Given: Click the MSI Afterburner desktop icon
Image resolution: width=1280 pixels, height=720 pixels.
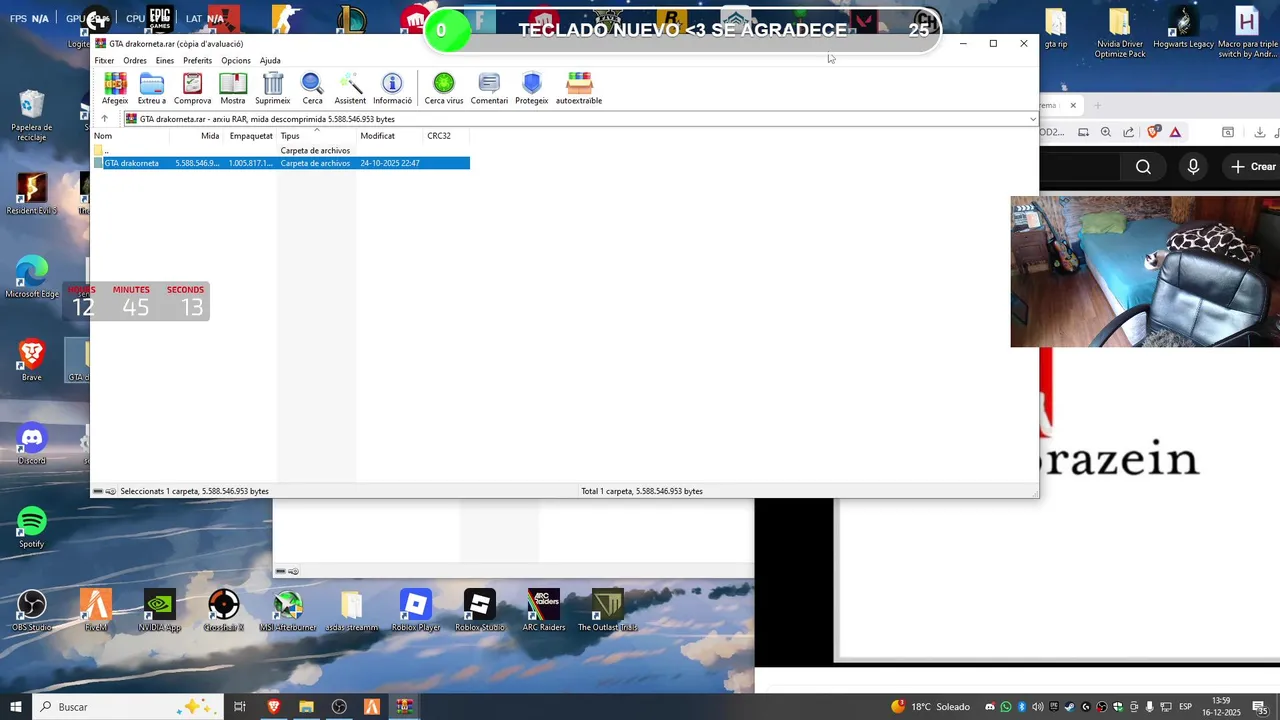Looking at the screenshot, I should 288,611.
